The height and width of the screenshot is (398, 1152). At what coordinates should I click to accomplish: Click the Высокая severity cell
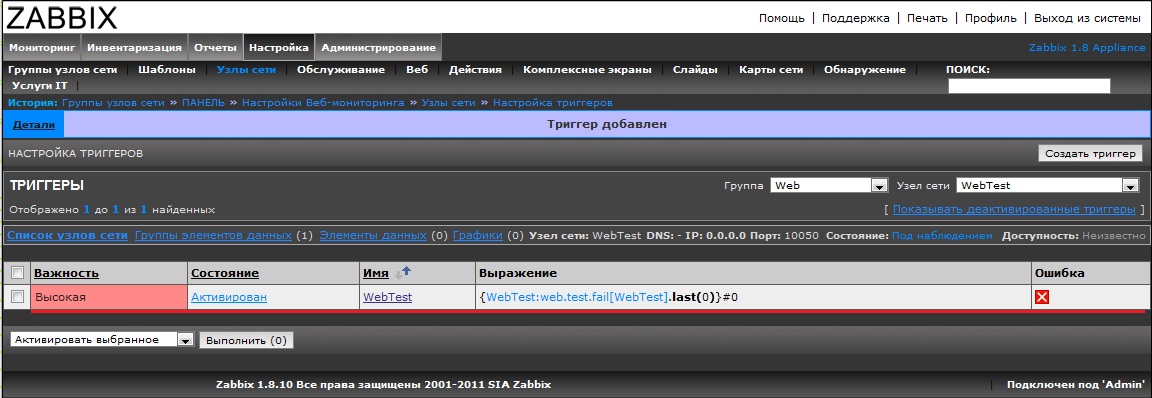(x=109, y=297)
